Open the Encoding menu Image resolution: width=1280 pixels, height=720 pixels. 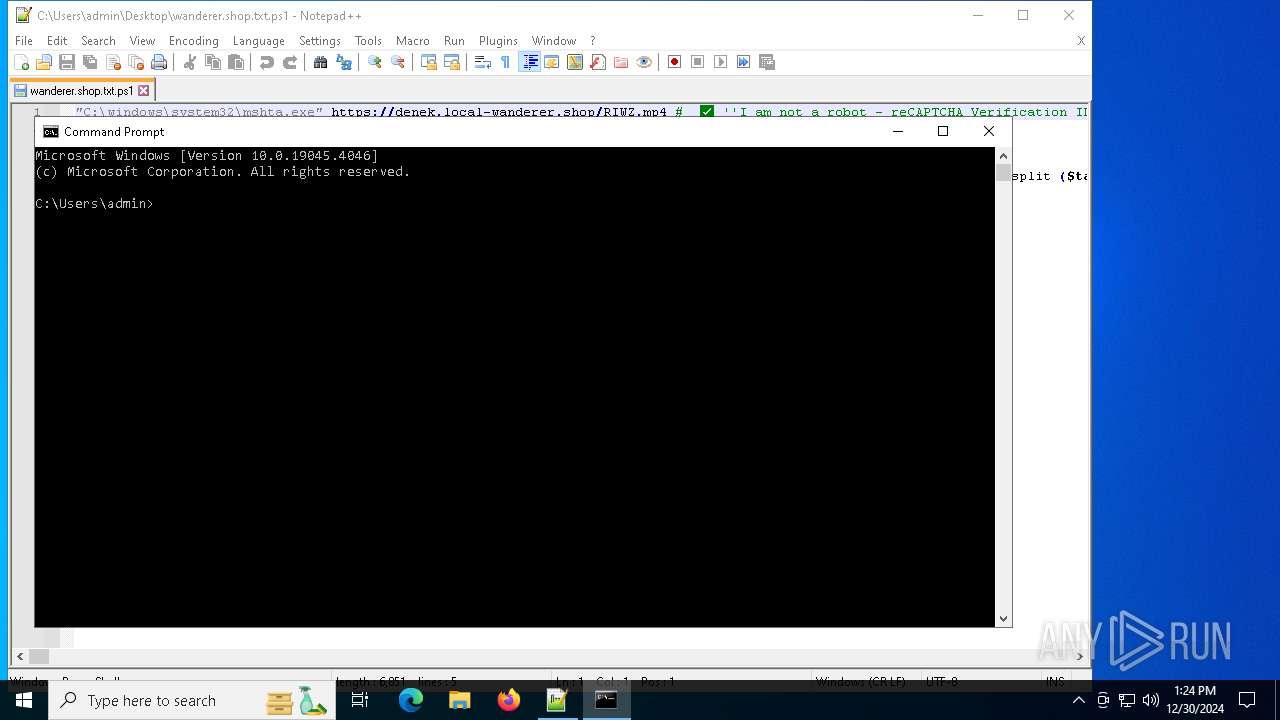click(193, 41)
